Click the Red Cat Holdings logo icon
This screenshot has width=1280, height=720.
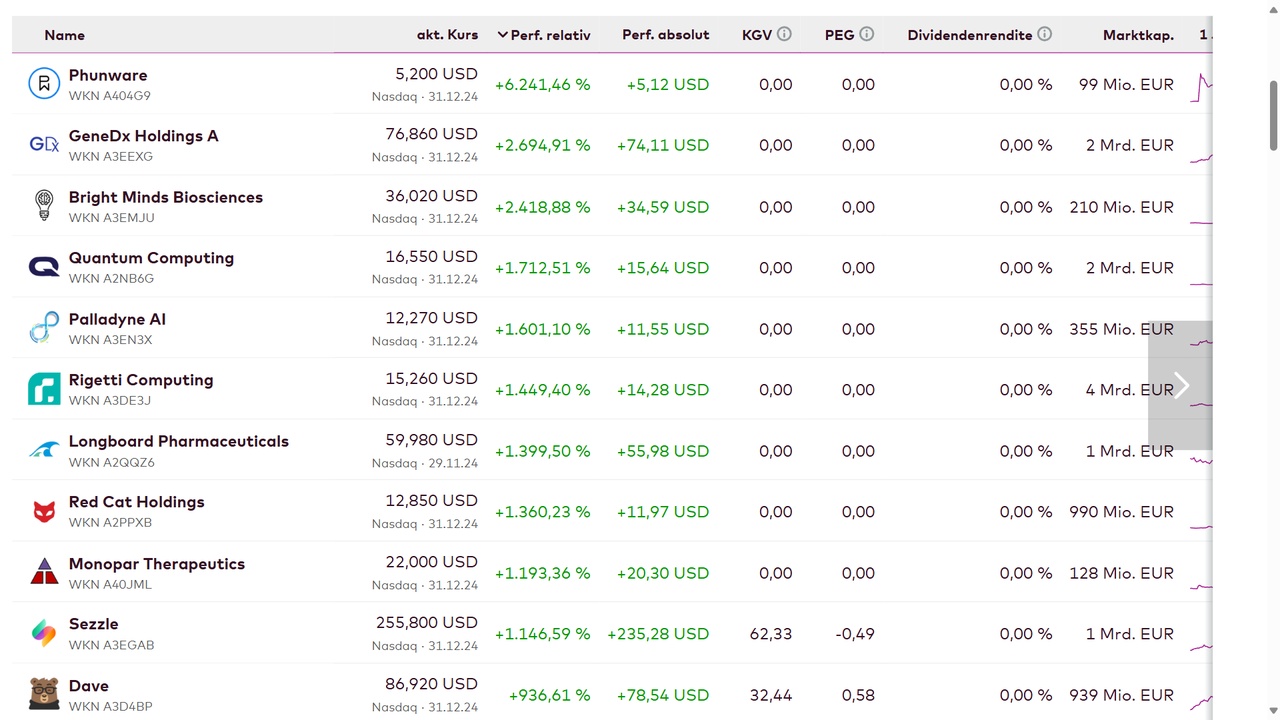click(x=44, y=511)
